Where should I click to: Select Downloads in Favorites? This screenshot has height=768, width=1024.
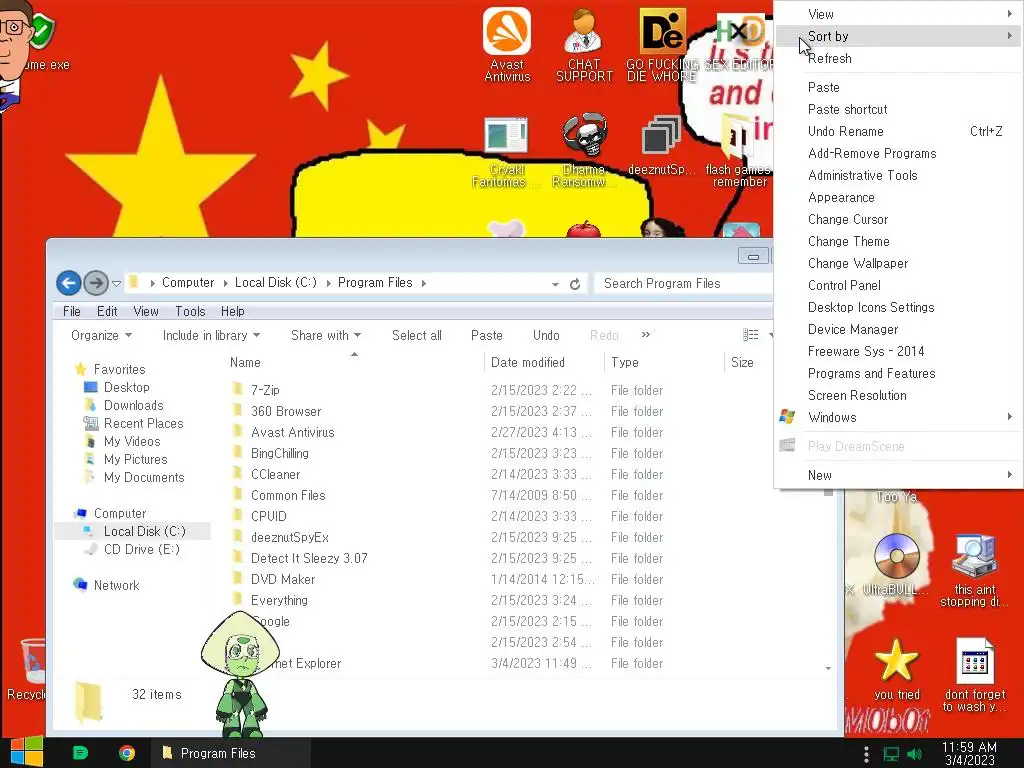click(133, 406)
